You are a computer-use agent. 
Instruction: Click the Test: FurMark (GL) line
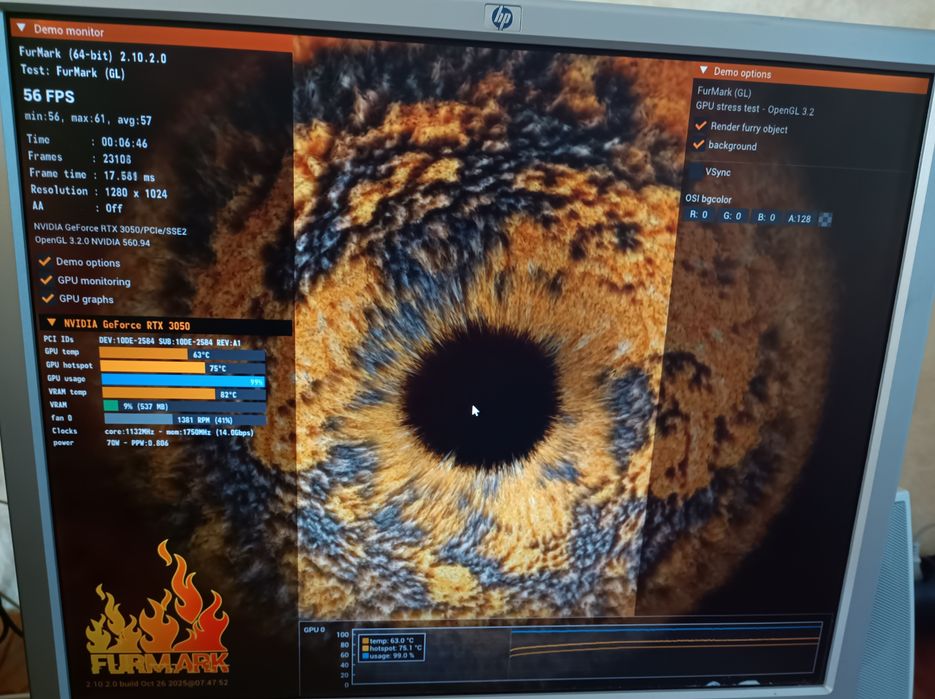pyautogui.click(x=73, y=72)
